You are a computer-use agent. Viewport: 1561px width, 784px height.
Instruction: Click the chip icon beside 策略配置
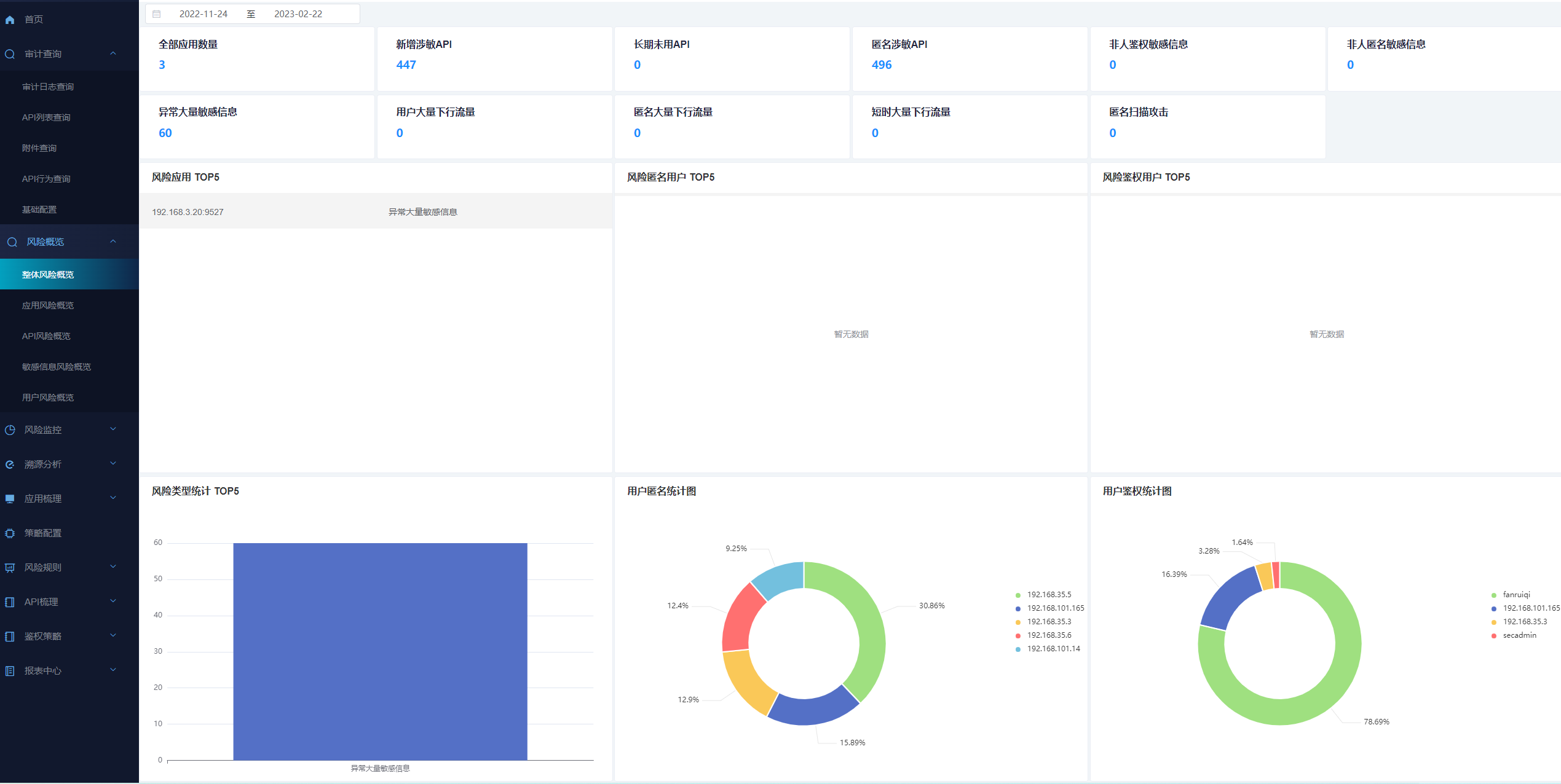(10, 533)
